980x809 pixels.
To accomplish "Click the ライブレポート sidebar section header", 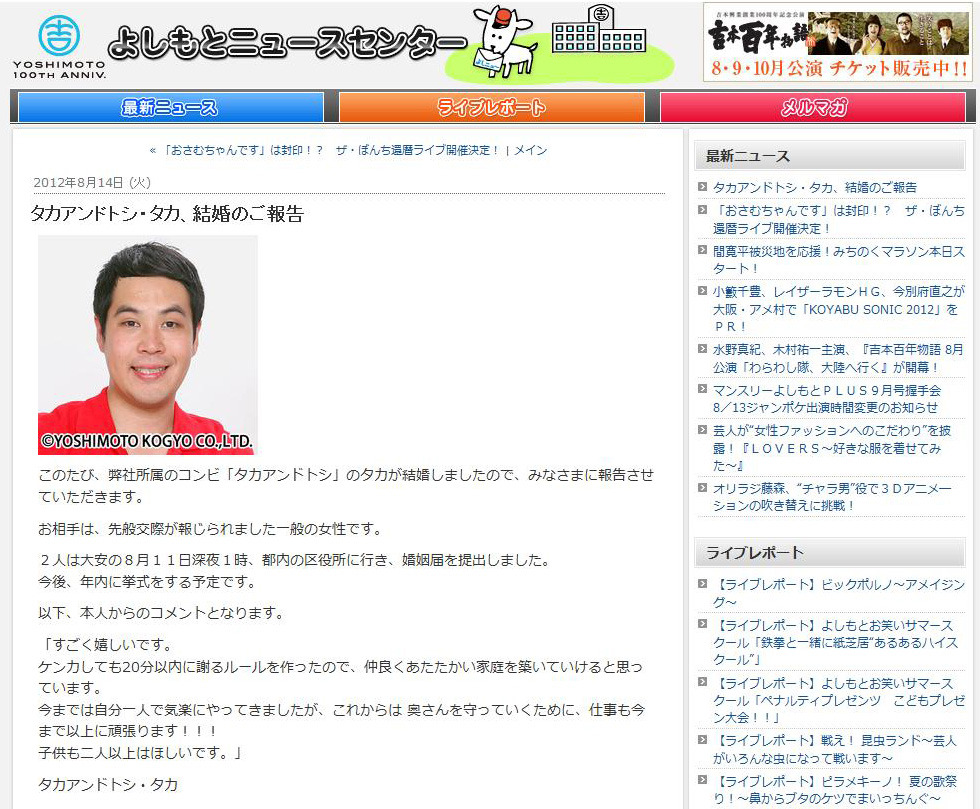I will click(x=829, y=553).
